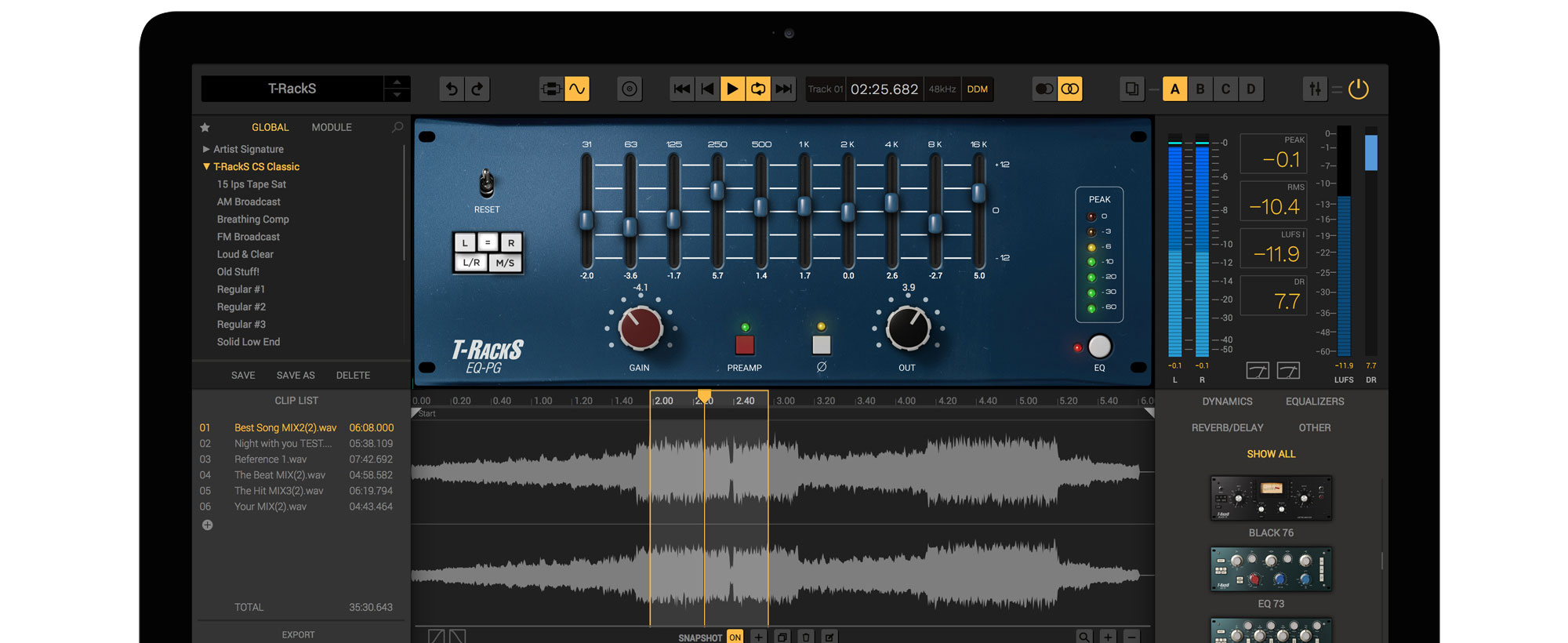Duplicate the snapshot with copy icon
1568x643 pixels.
click(x=782, y=637)
